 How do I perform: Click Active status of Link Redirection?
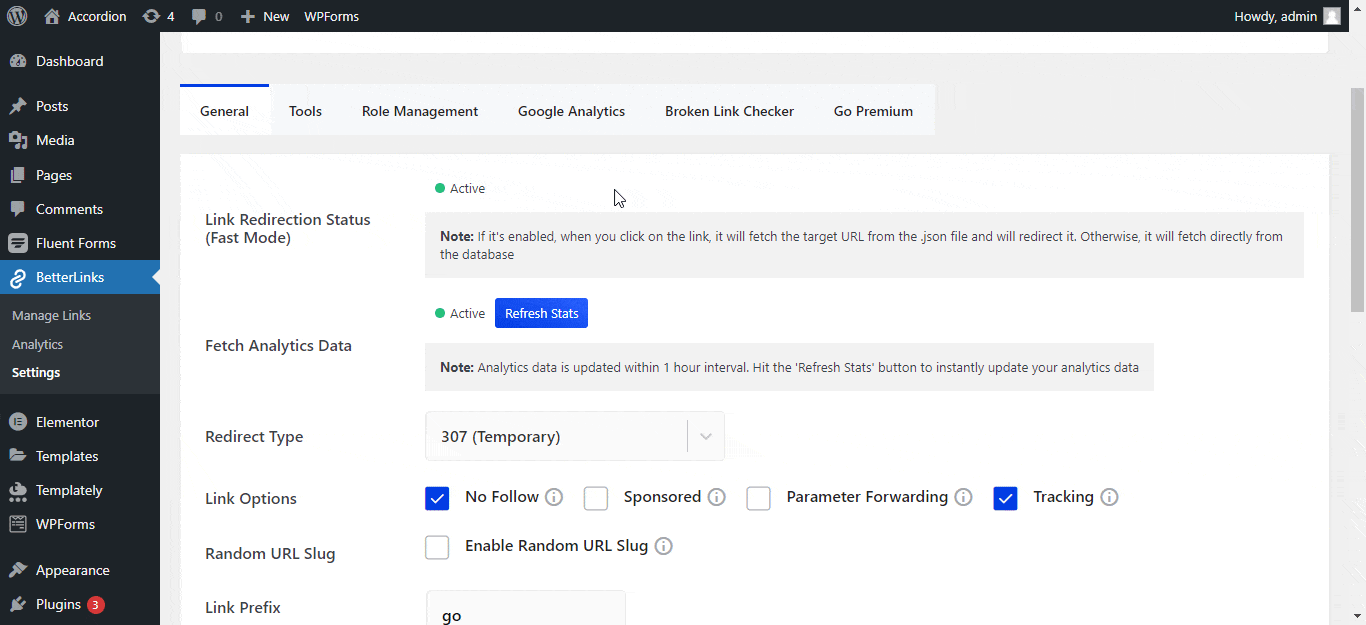pyautogui.click(x=460, y=188)
